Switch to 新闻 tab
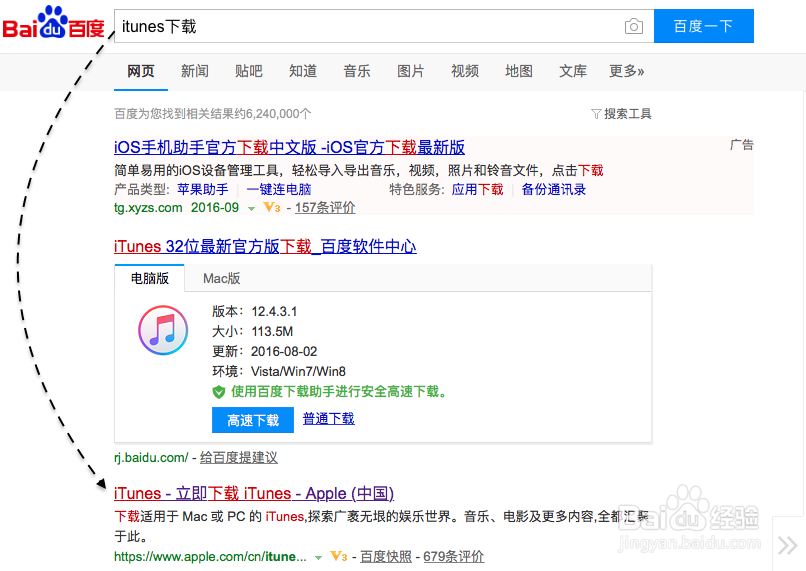The height and width of the screenshot is (571, 806). click(x=195, y=71)
